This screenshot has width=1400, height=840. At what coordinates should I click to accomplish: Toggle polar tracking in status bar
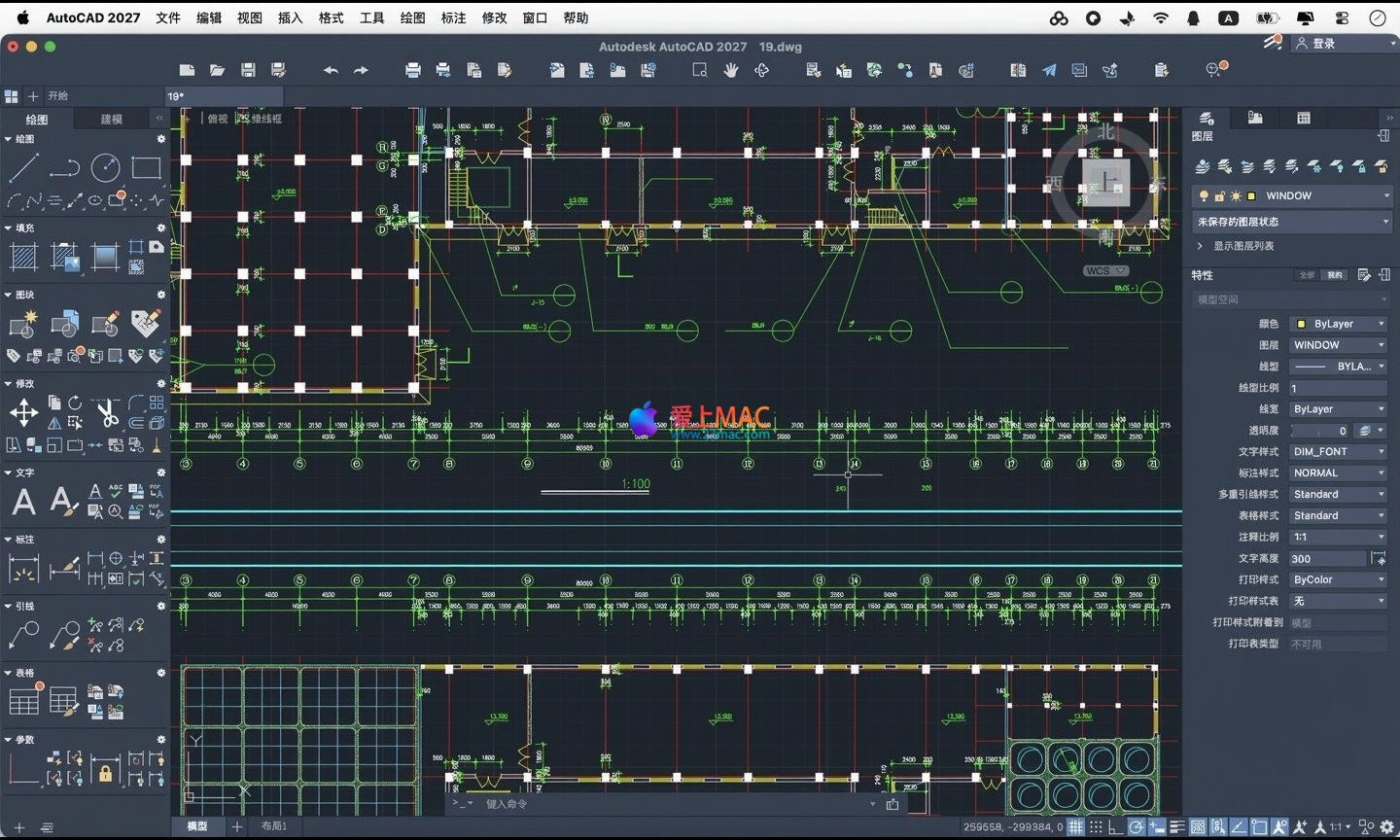pyautogui.click(x=1136, y=826)
